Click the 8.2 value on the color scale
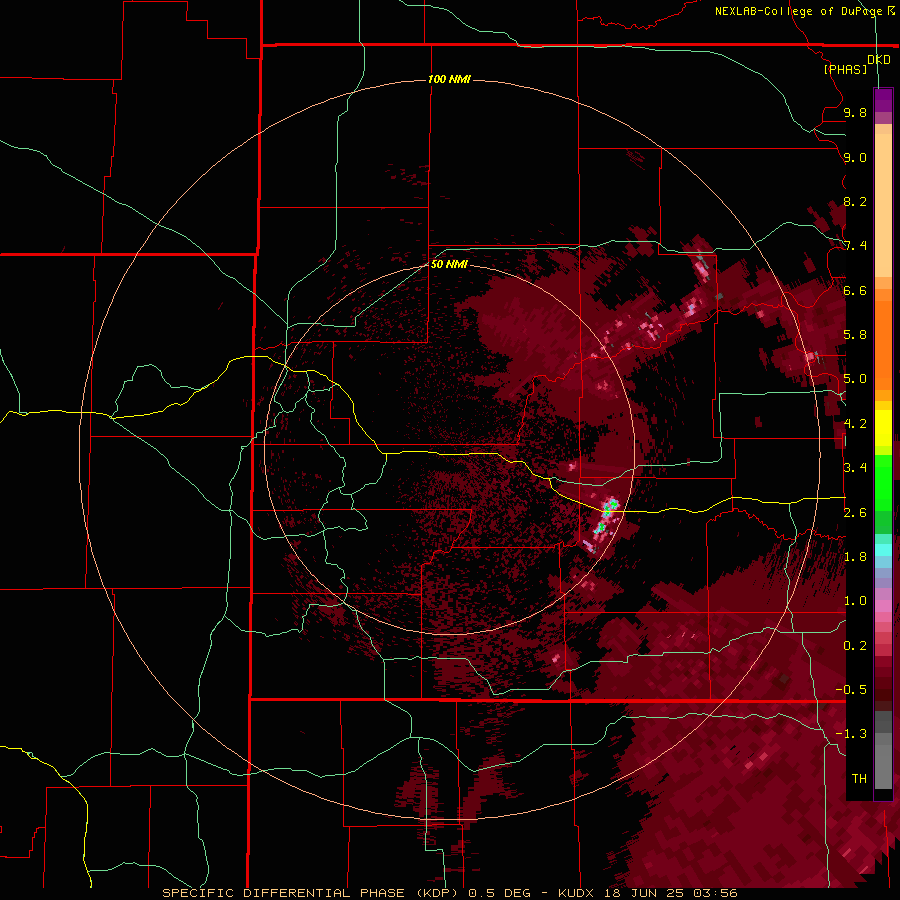900x900 pixels. point(855,201)
